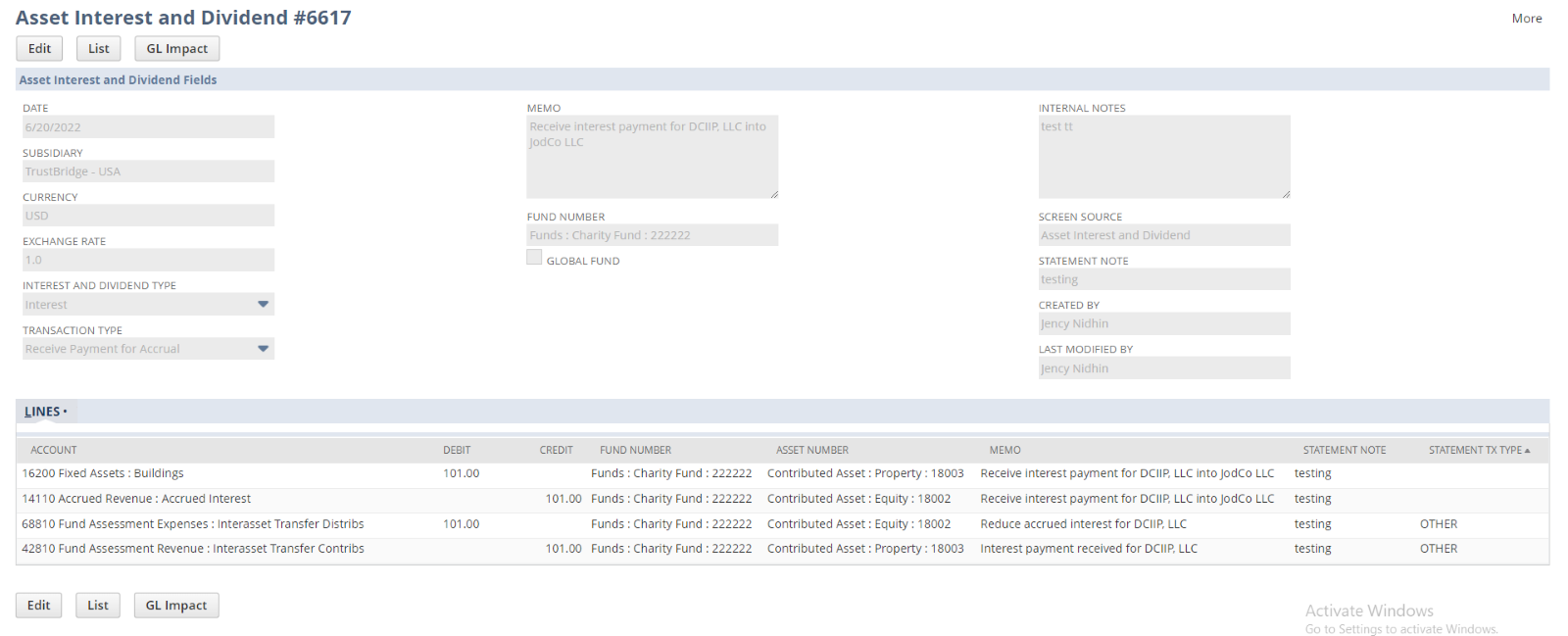Grab the Memo textarea resize handle
The image size is (1568, 636).
tap(773, 194)
